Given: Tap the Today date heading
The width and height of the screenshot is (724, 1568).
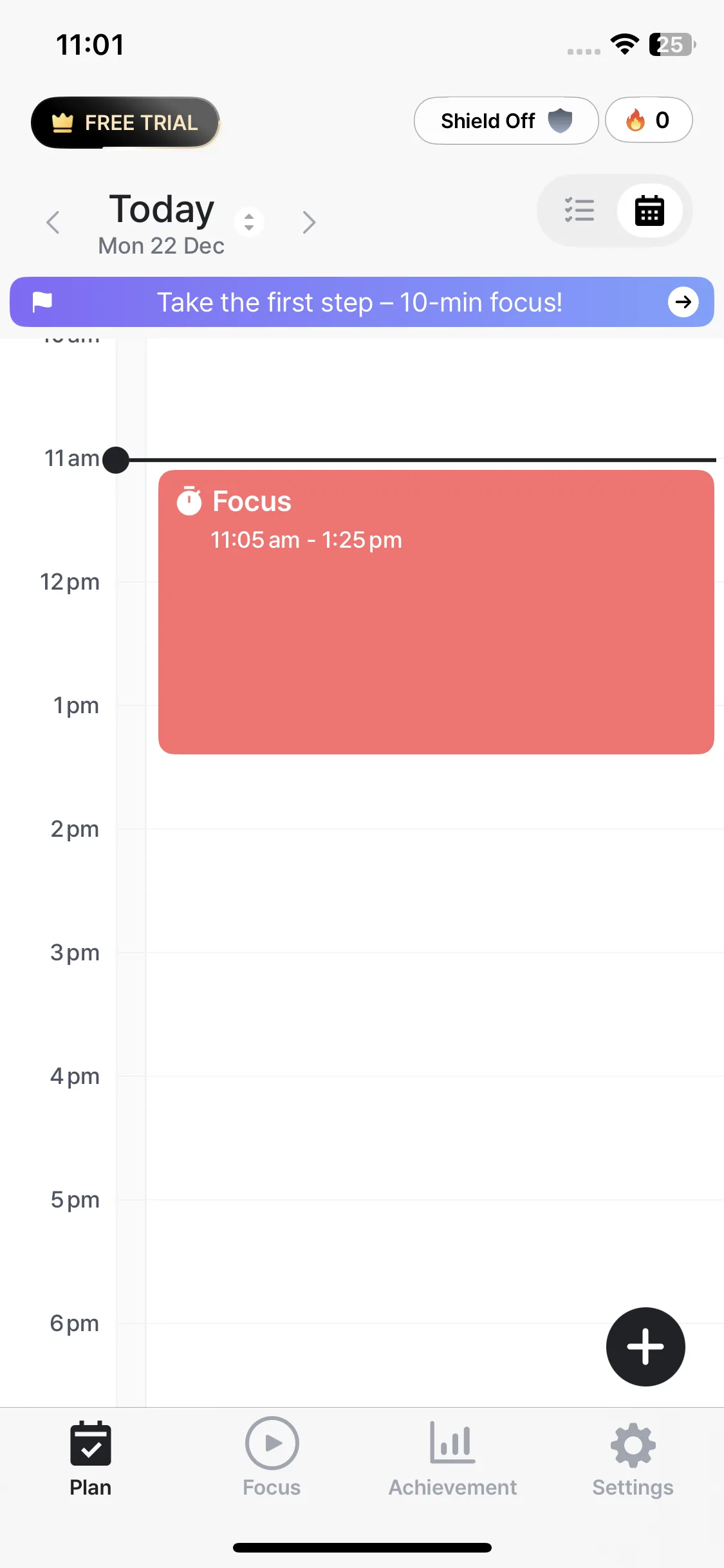Looking at the screenshot, I should tap(162, 210).
